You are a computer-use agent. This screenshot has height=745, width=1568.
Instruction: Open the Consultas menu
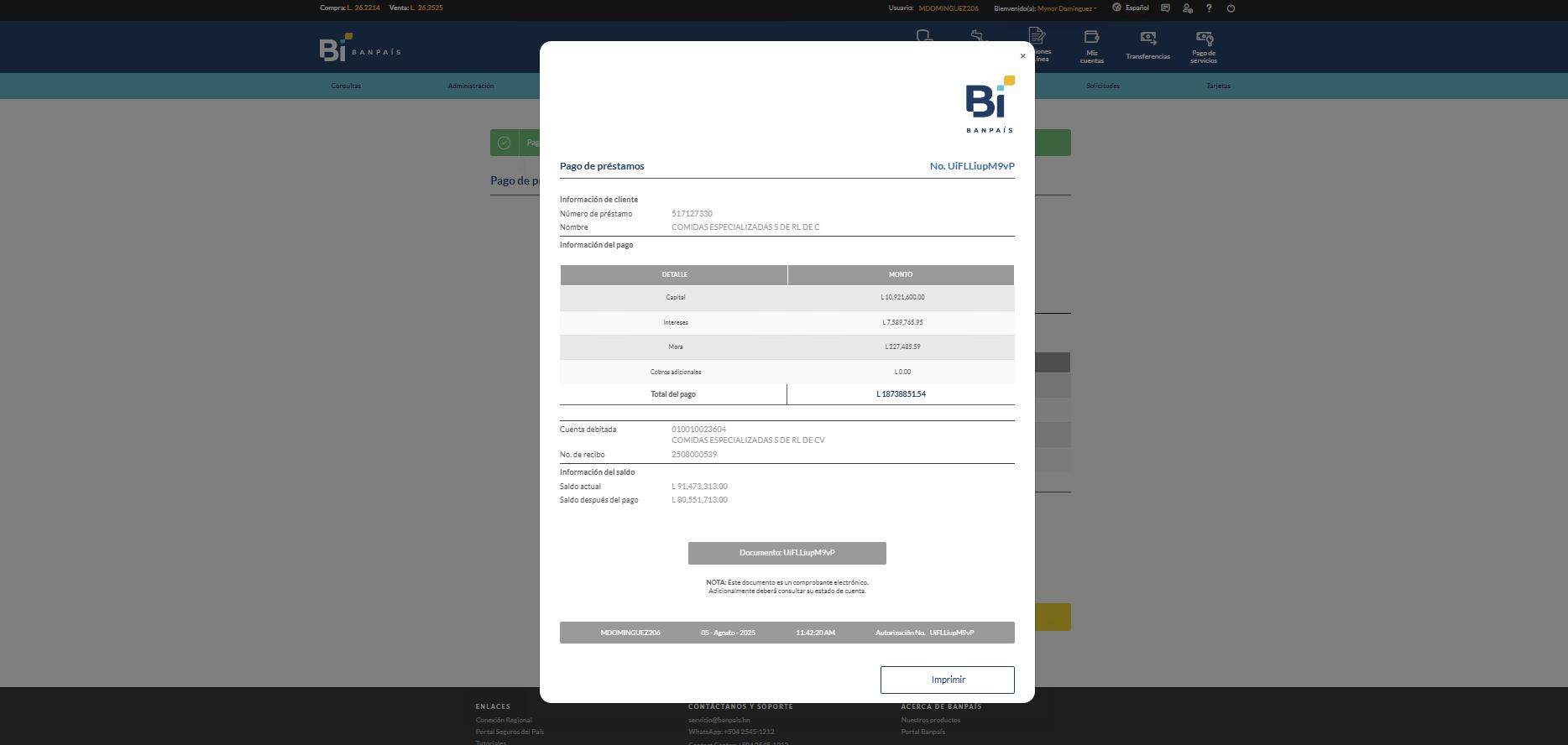[346, 86]
